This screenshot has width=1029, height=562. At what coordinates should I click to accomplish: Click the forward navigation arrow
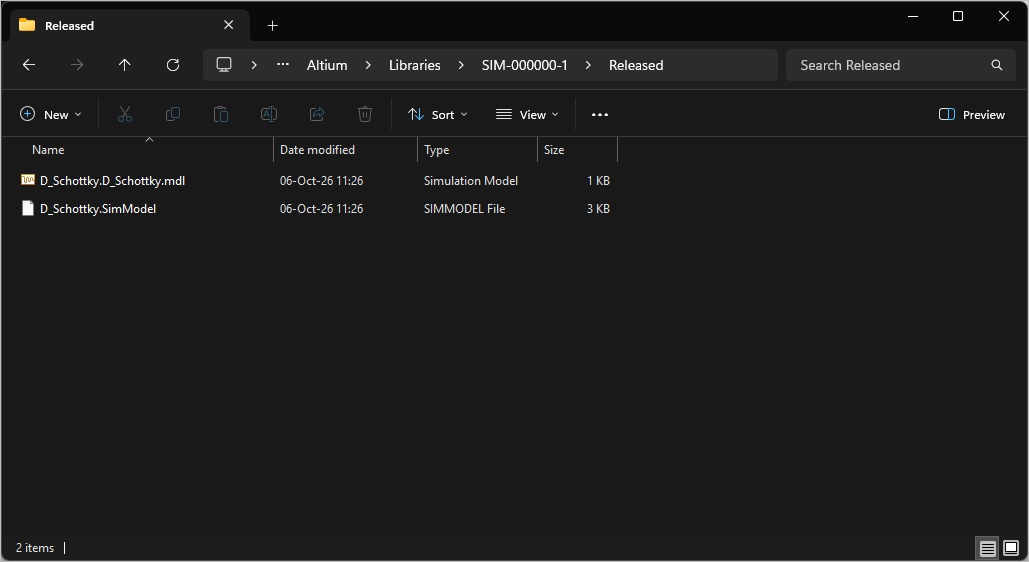coord(77,65)
